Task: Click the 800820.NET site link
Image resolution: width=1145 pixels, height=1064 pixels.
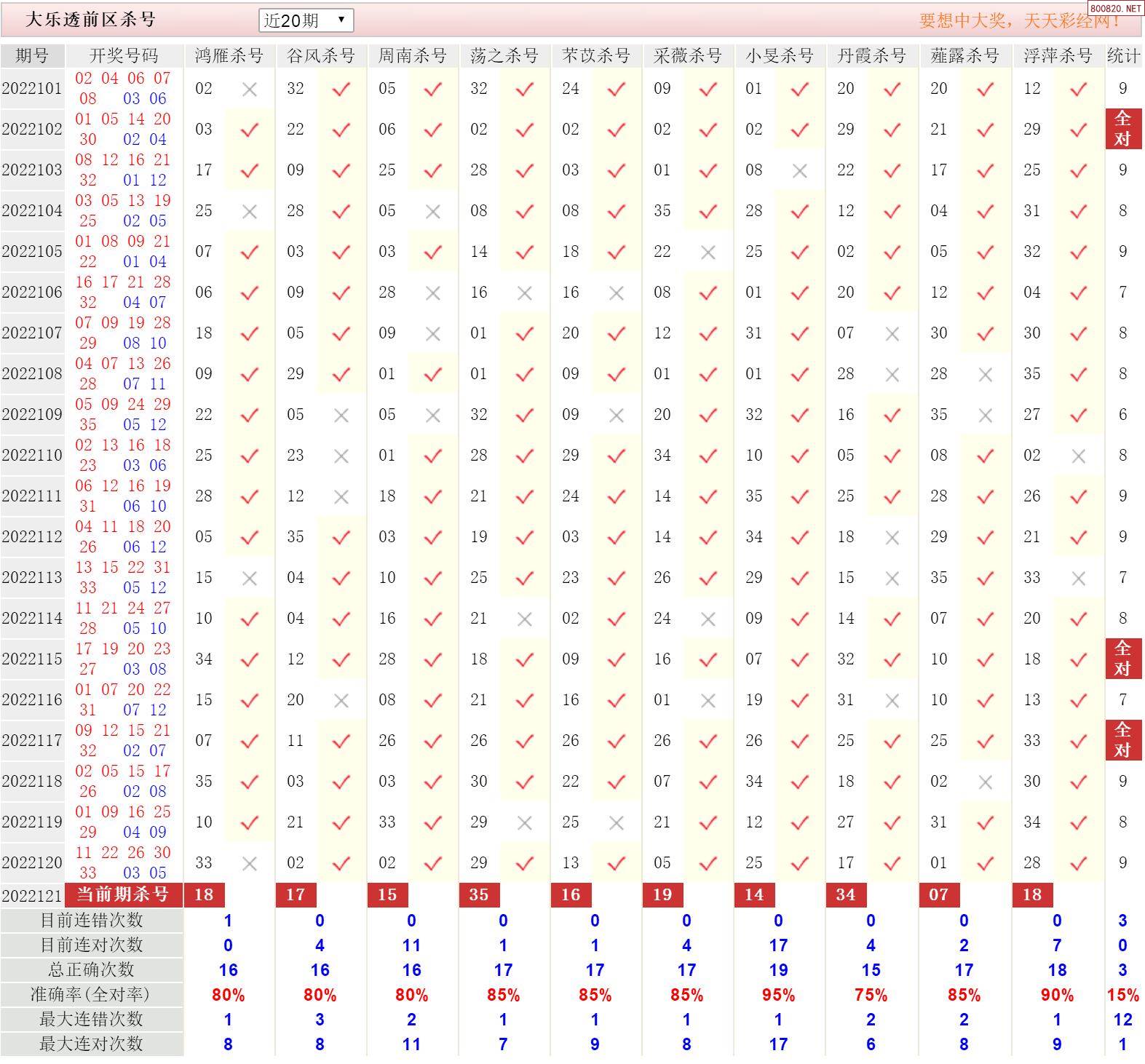Action: 1116,8
